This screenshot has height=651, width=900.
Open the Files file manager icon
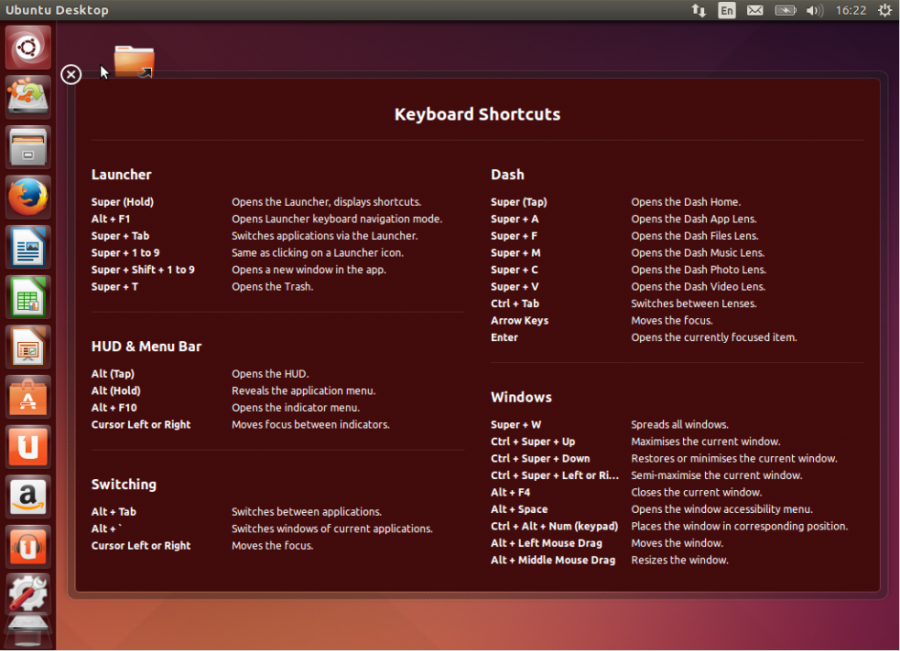point(27,147)
